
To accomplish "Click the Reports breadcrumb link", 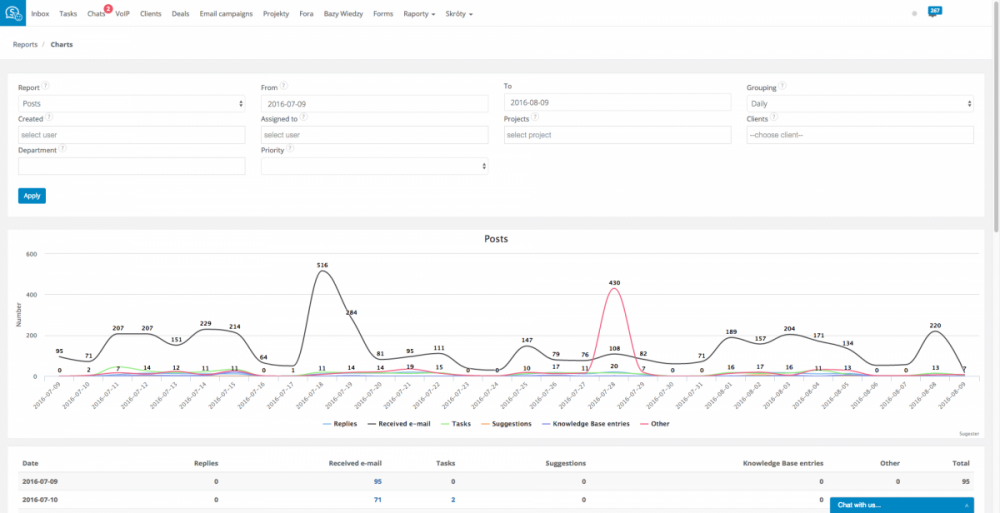I will coord(25,45).
